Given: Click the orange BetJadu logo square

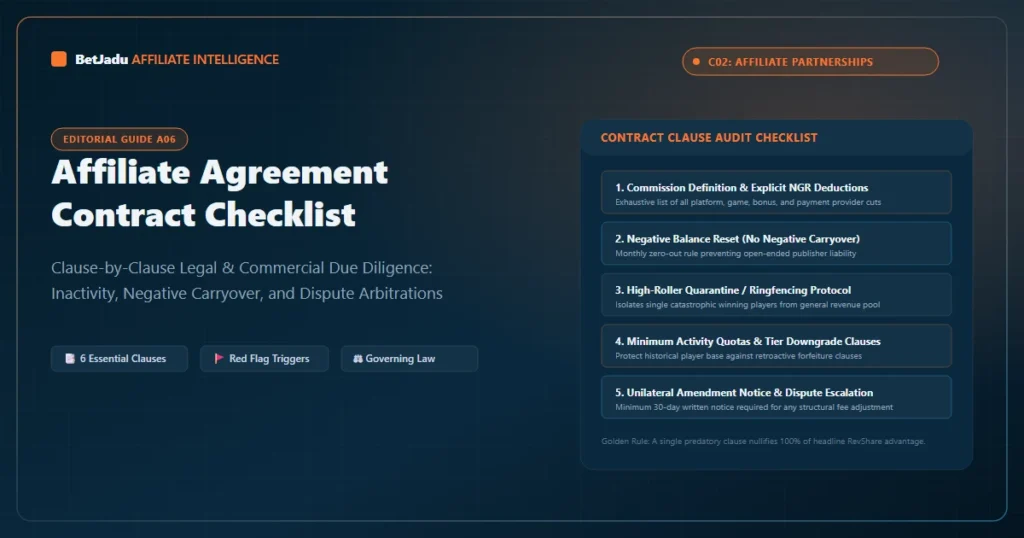Looking at the screenshot, I should pos(59,59).
